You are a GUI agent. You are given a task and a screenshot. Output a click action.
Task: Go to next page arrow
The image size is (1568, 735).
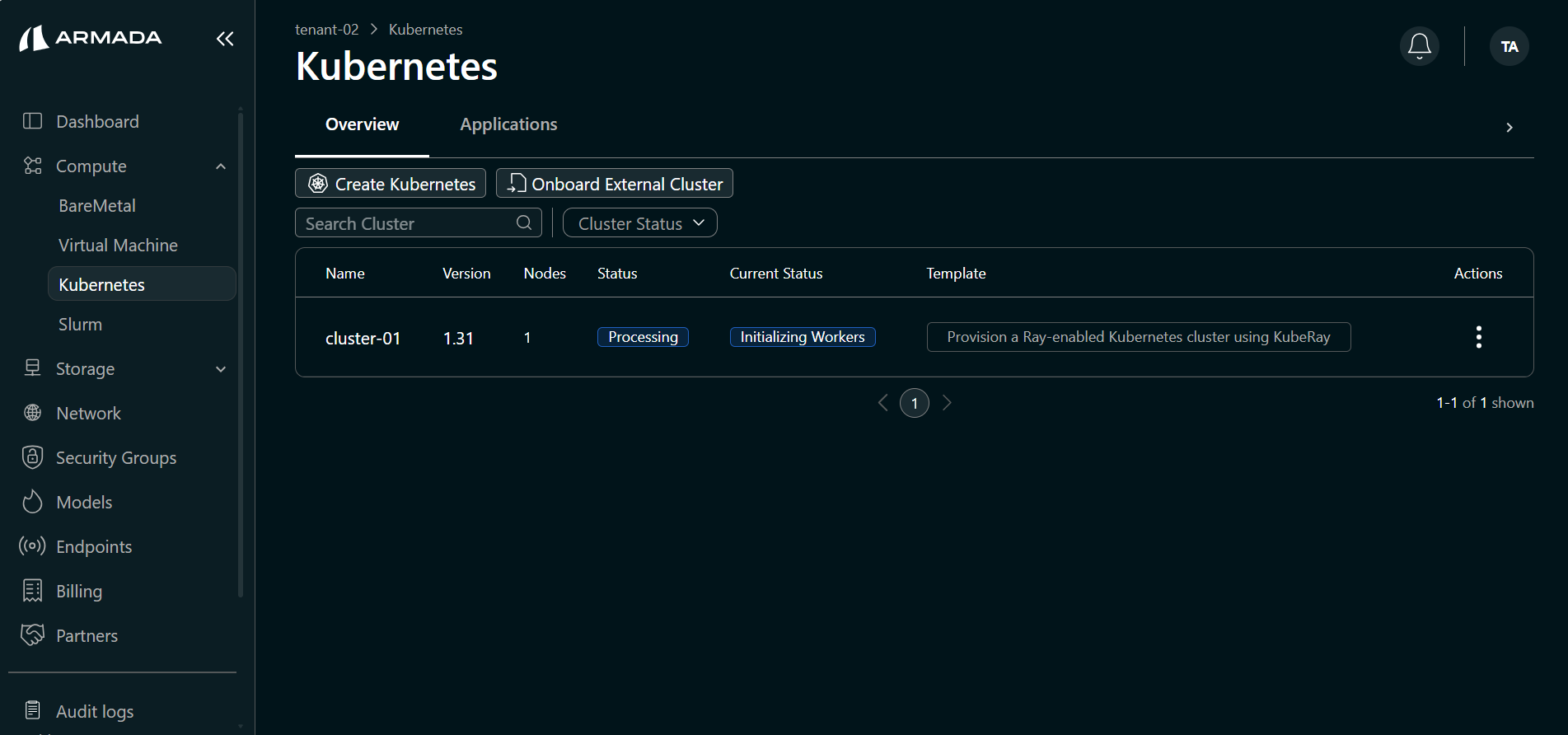(x=947, y=403)
